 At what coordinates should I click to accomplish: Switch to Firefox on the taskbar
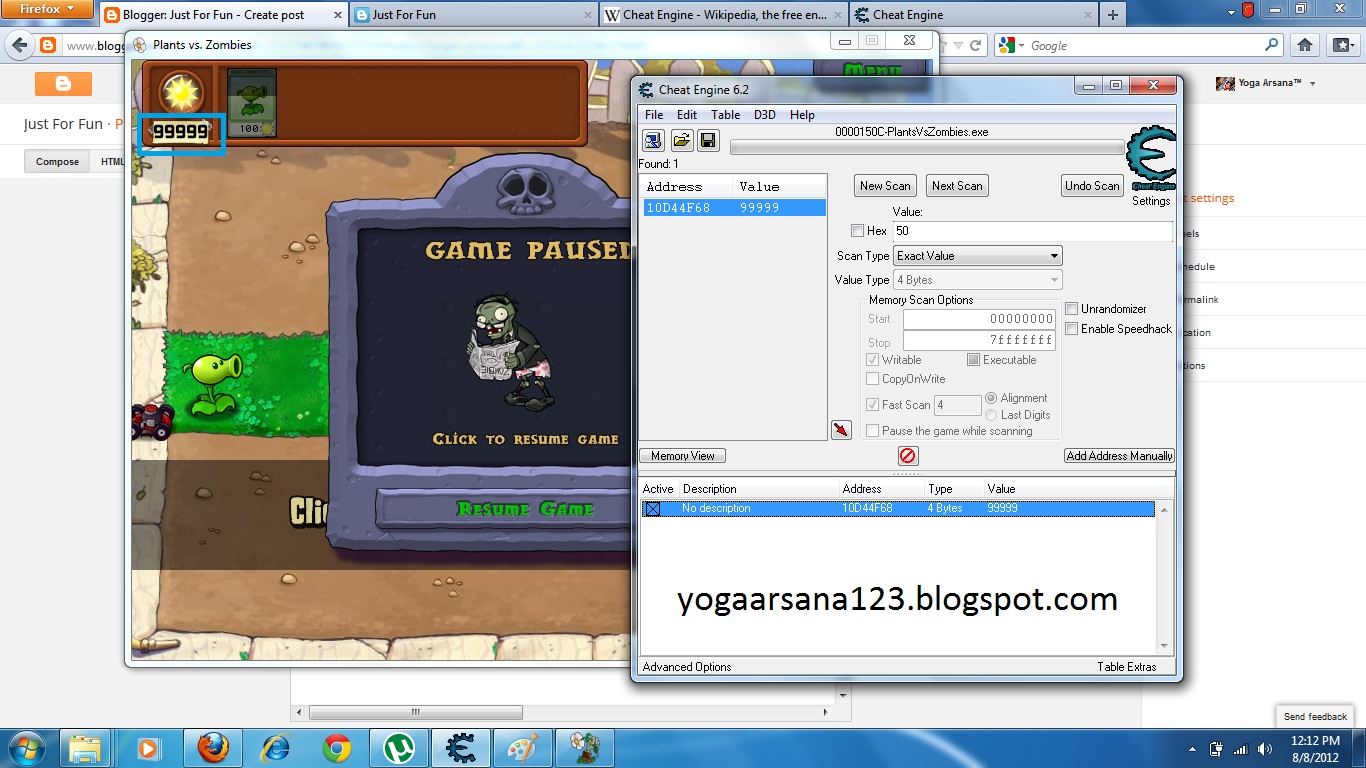click(212, 748)
